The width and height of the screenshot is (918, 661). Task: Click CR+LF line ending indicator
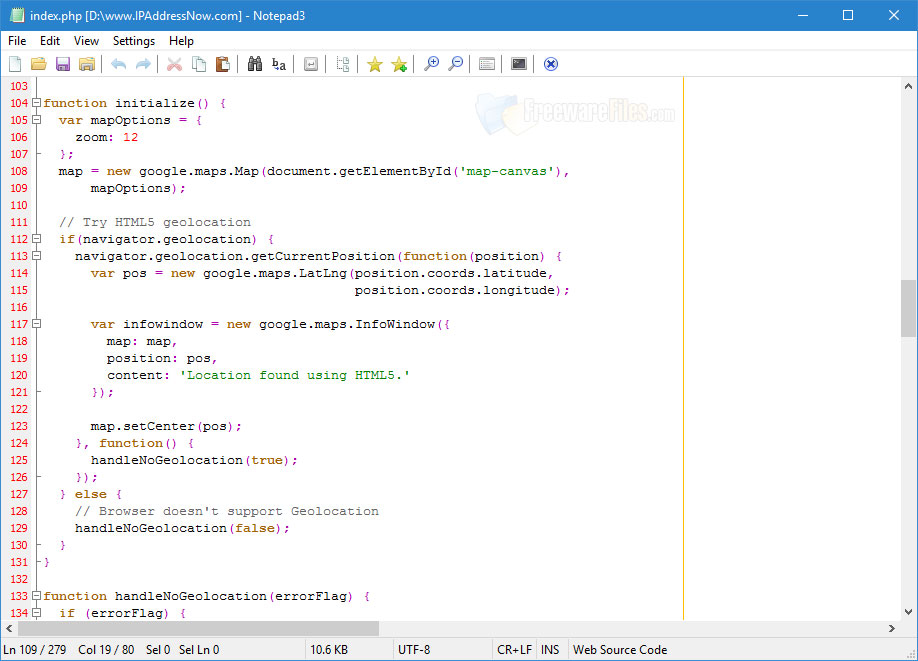coord(514,650)
